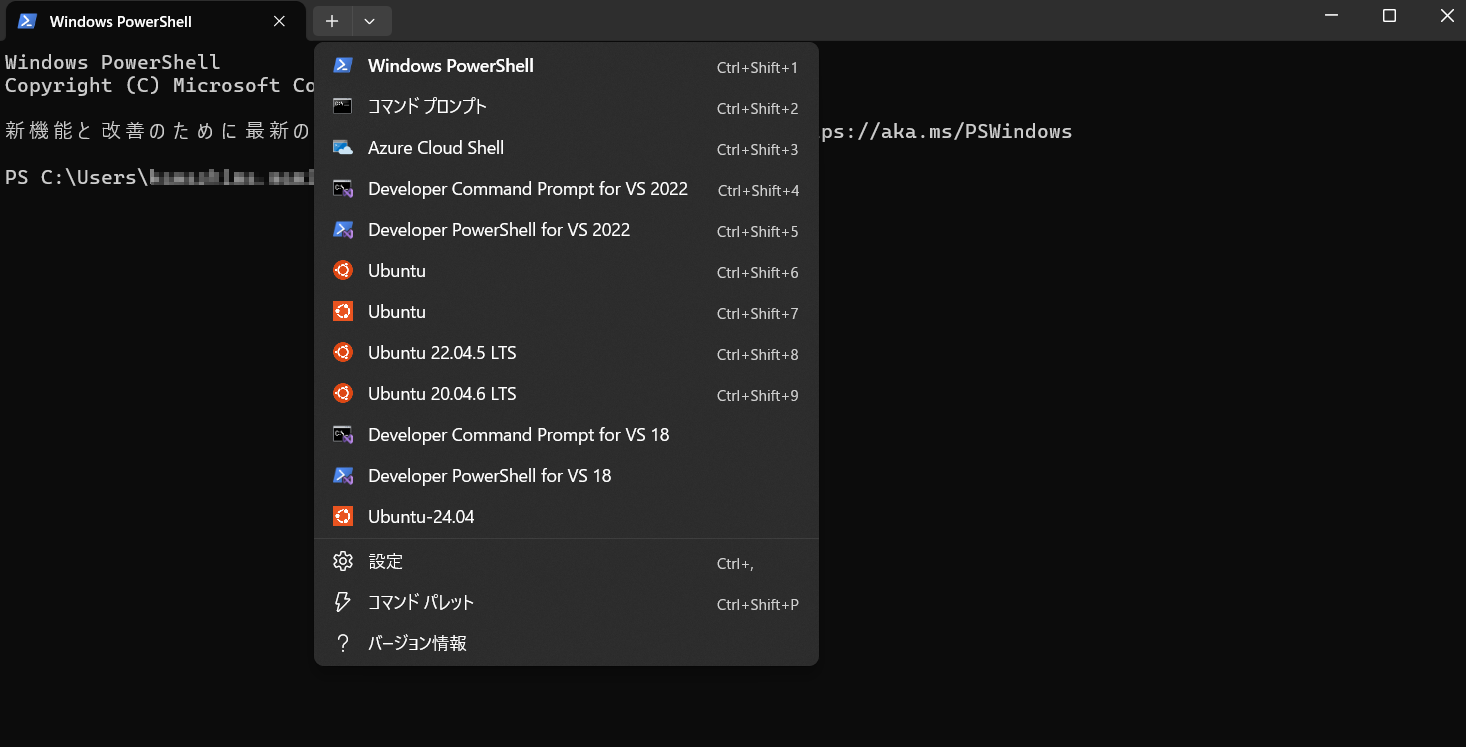The image size is (1466, 747).
Task: Click the Developer PowerShell for VS 2022 icon
Action: pyautogui.click(x=343, y=230)
